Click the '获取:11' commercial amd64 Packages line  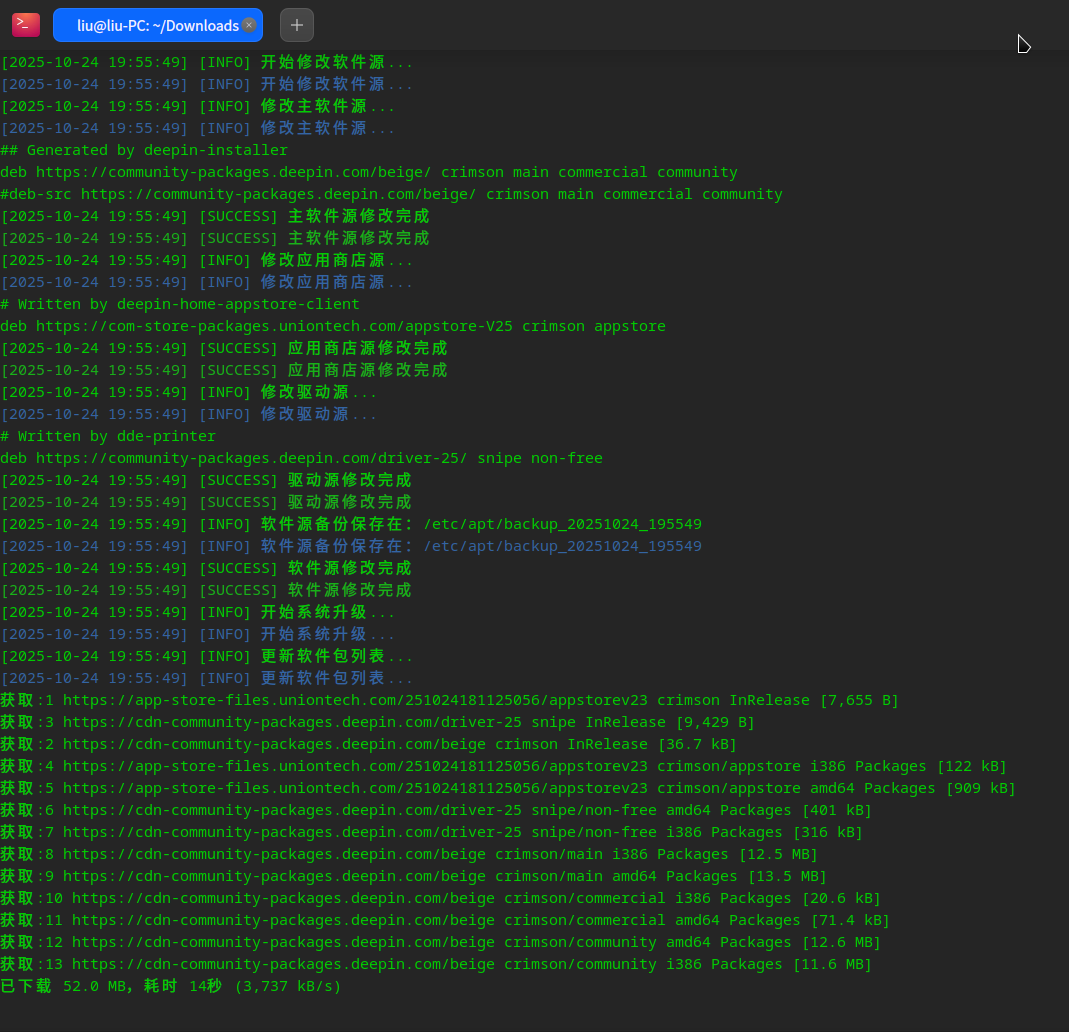click(445, 920)
